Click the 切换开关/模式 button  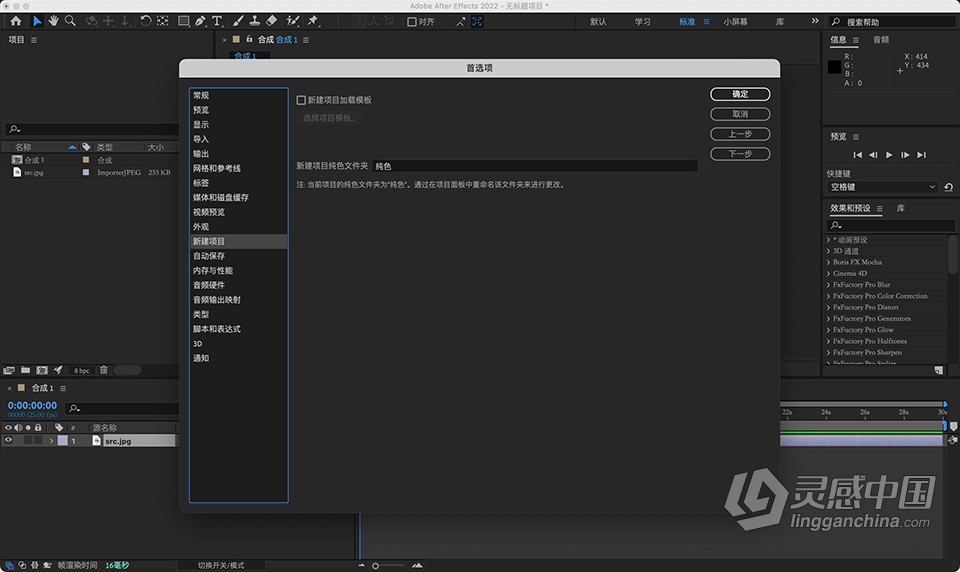point(221,565)
